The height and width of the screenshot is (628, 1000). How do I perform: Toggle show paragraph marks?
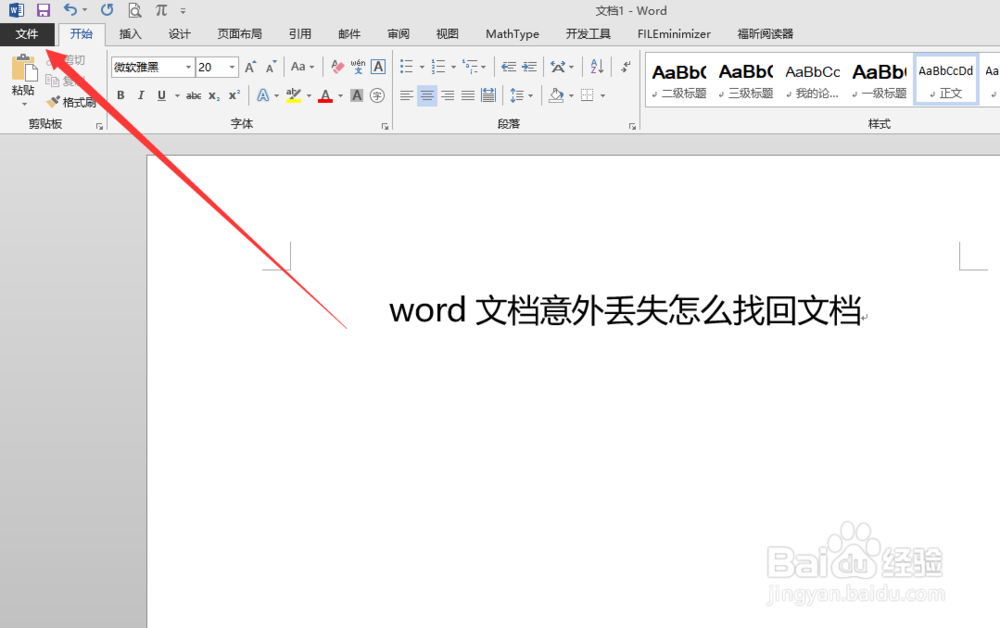[x=627, y=67]
